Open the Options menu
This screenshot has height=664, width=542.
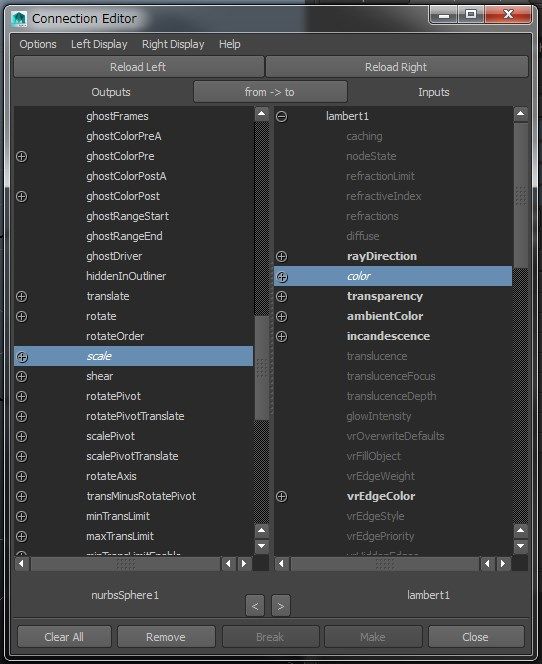[x=38, y=44]
